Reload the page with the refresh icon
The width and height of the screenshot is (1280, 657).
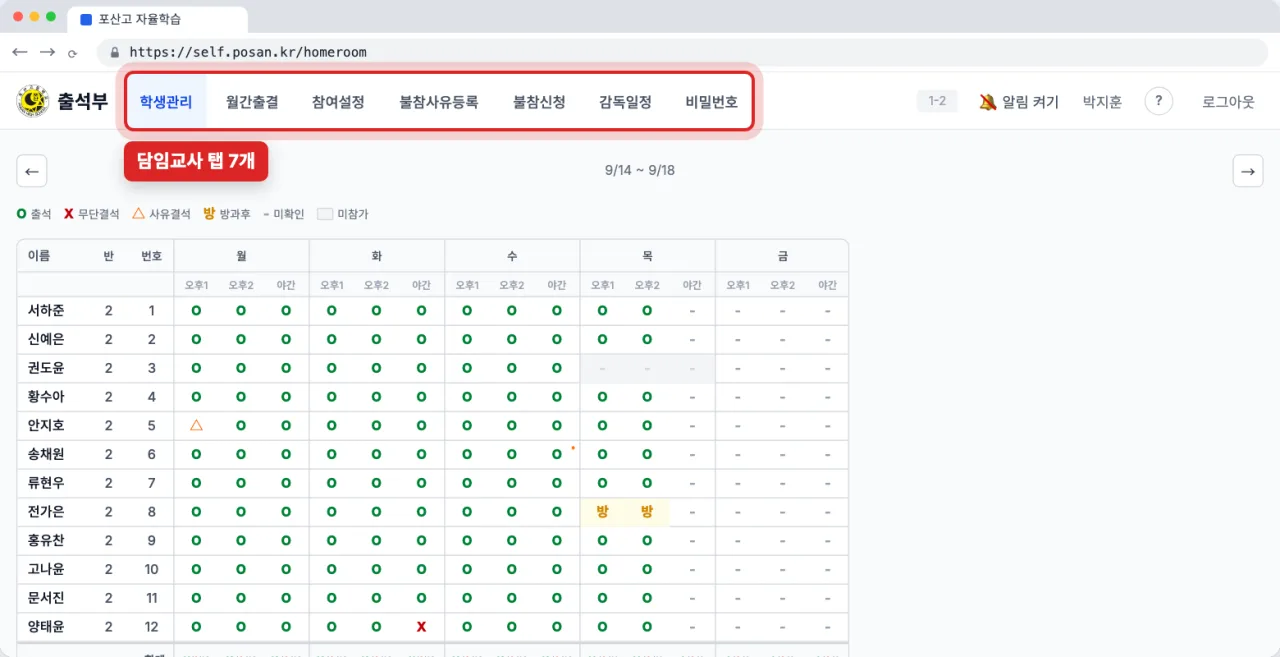(x=72, y=53)
